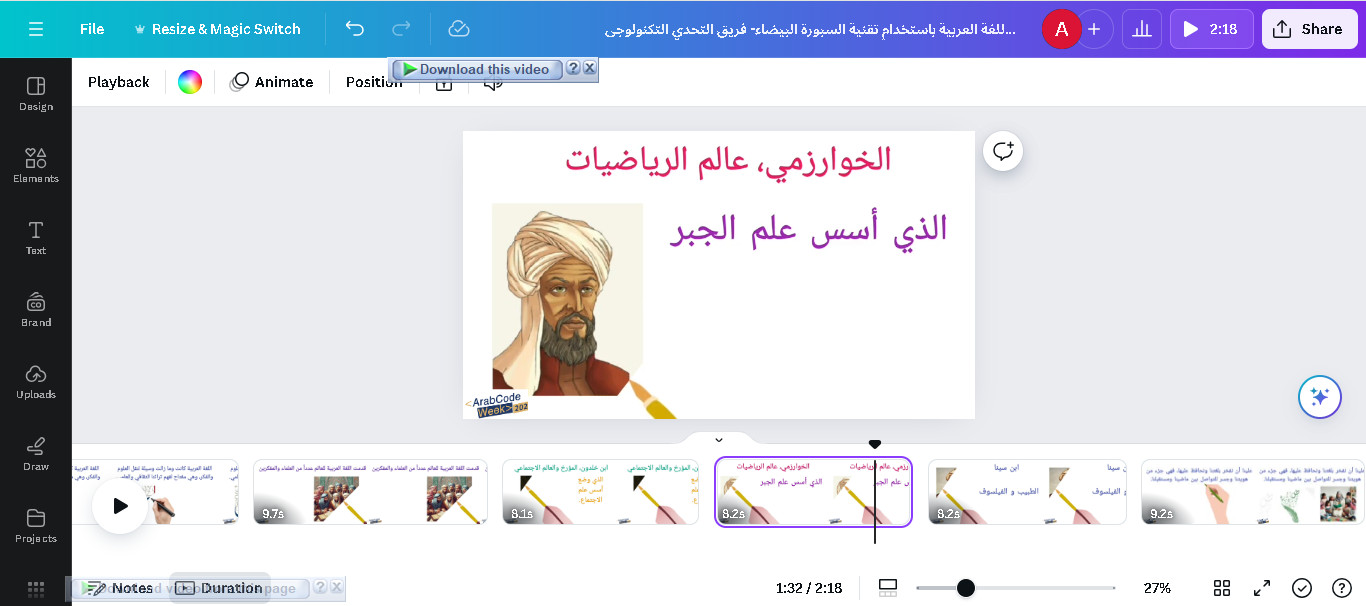Select the ابن سينا 8.2s clip

pyautogui.click(x=1027, y=492)
